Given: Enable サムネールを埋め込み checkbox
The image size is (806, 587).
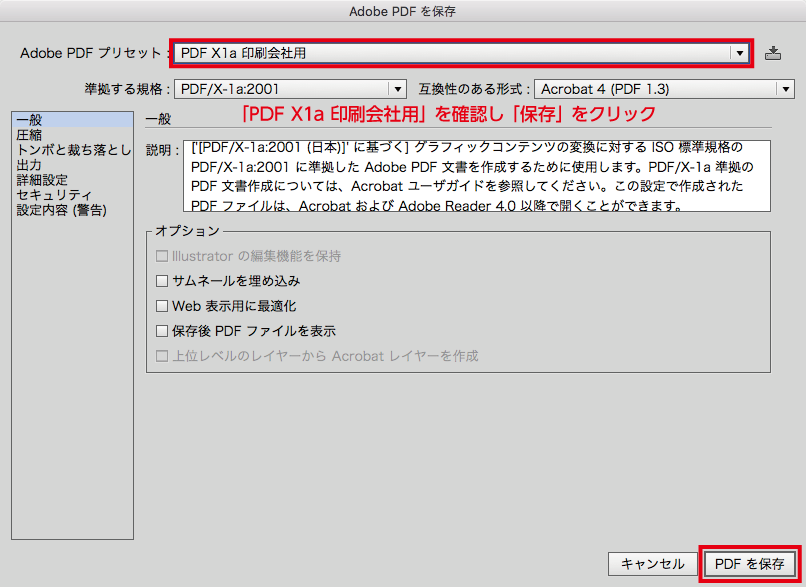Looking at the screenshot, I should coord(162,281).
